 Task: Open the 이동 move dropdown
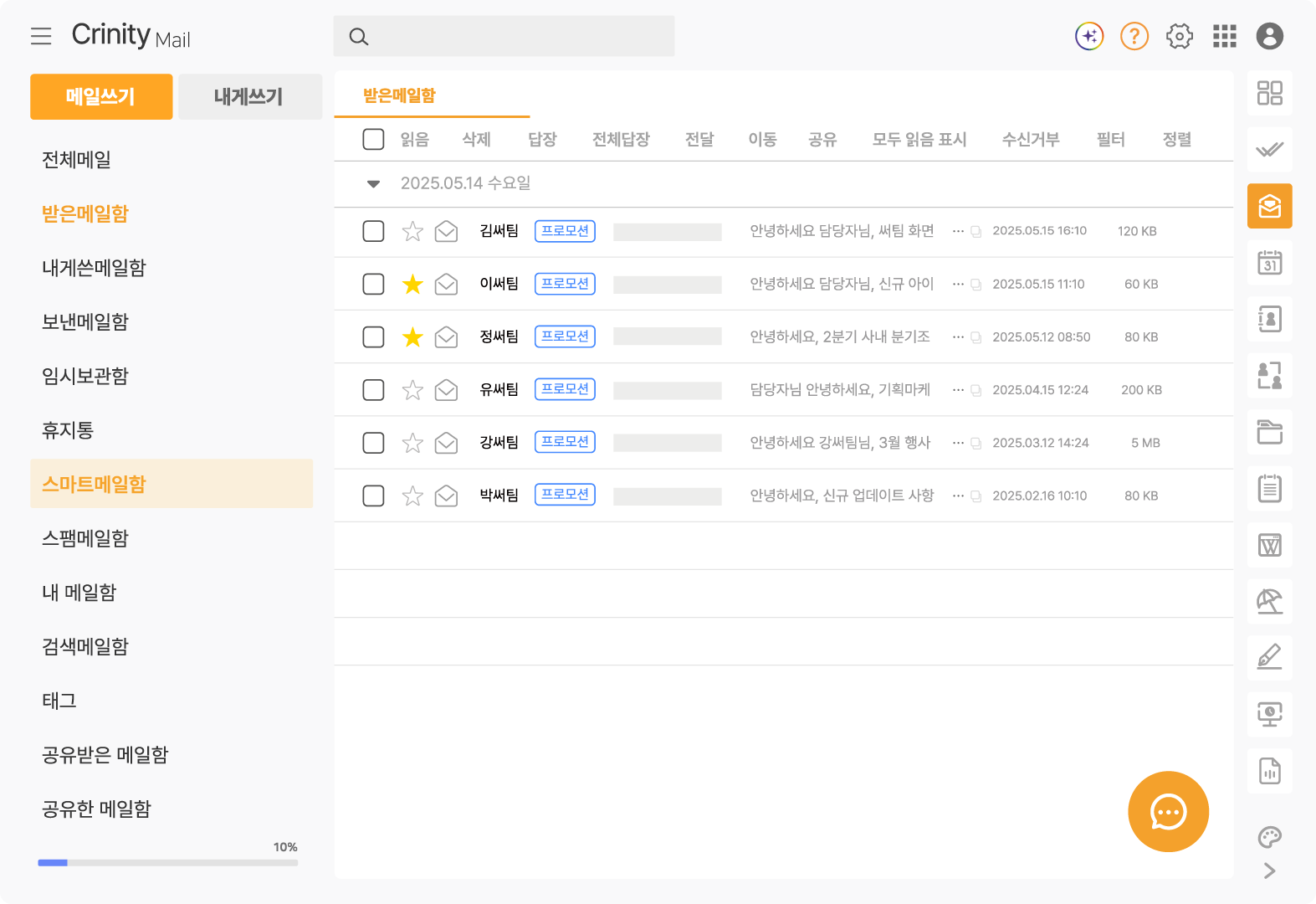762,140
